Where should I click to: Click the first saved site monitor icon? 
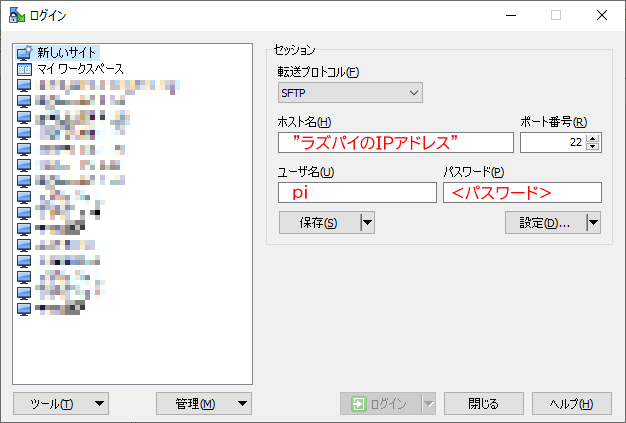[25, 85]
